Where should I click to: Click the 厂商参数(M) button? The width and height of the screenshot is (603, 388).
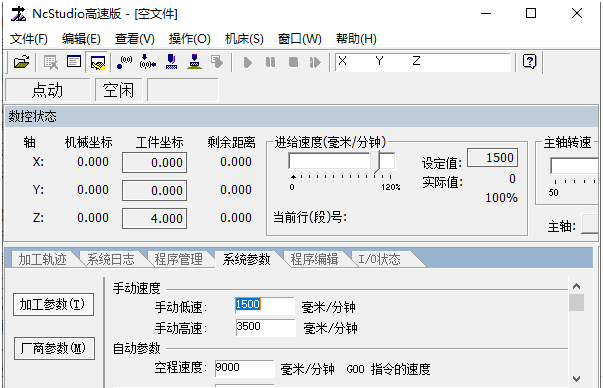pyautogui.click(x=54, y=348)
